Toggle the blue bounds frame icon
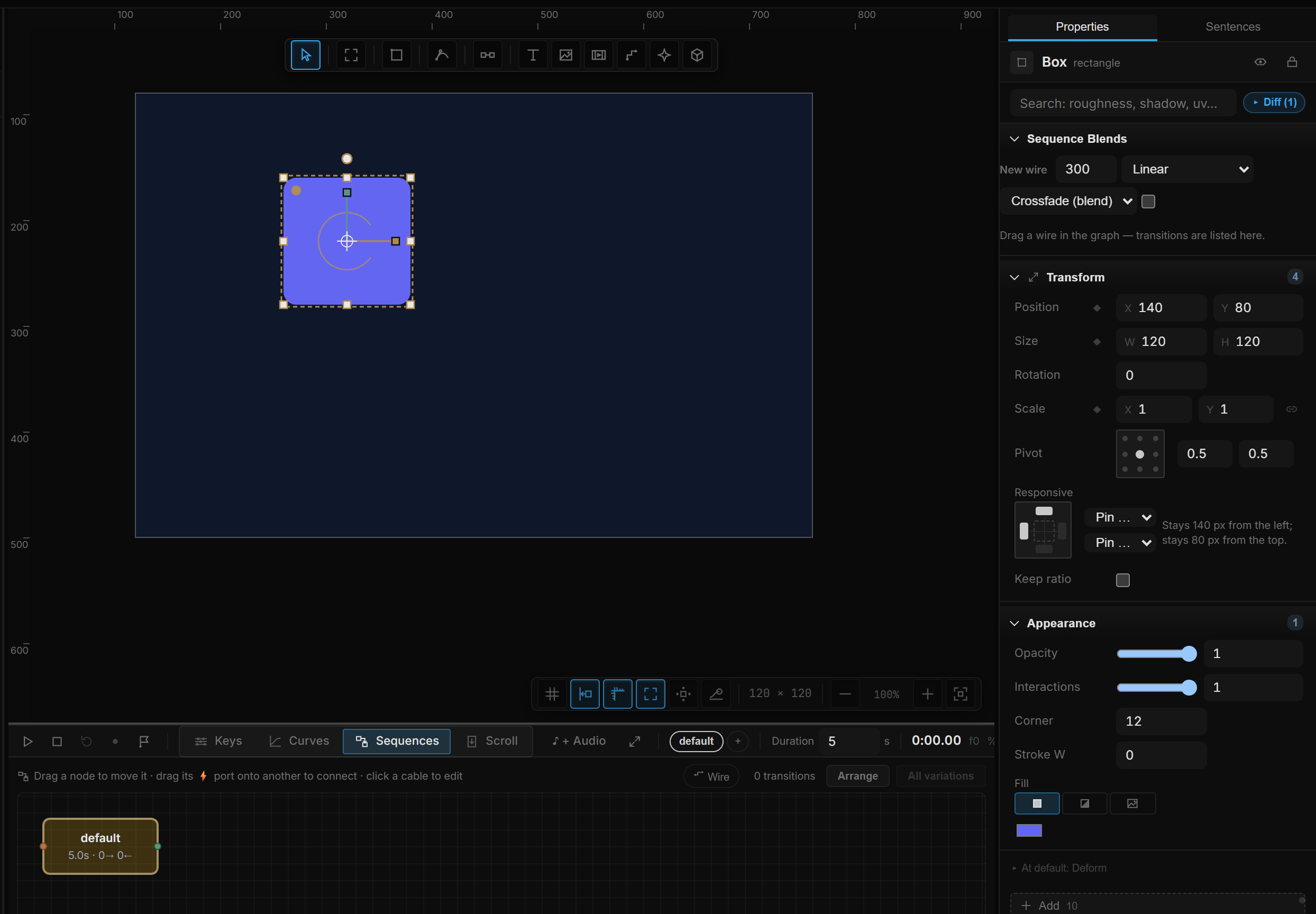Screen dimensions: 1316x914 point(651,694)
